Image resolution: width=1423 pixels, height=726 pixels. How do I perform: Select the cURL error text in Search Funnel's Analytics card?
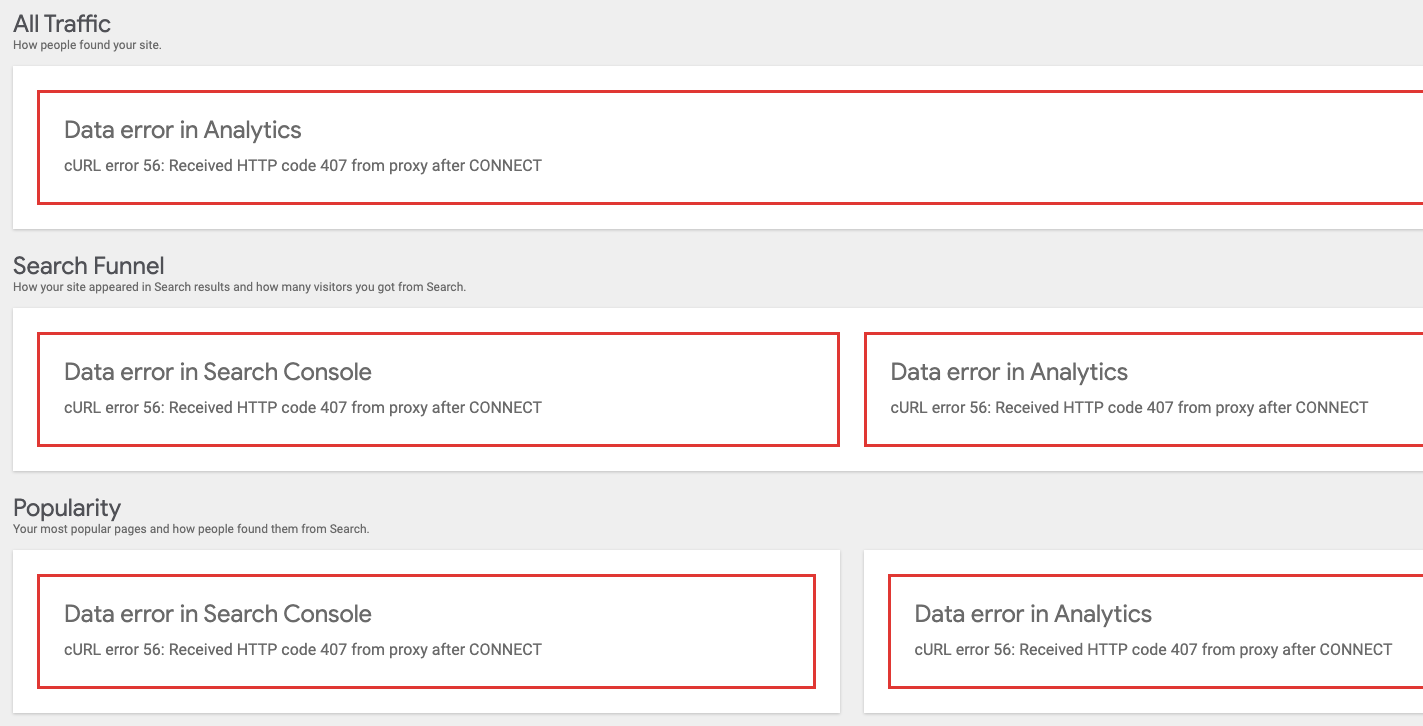point(1129,408)
